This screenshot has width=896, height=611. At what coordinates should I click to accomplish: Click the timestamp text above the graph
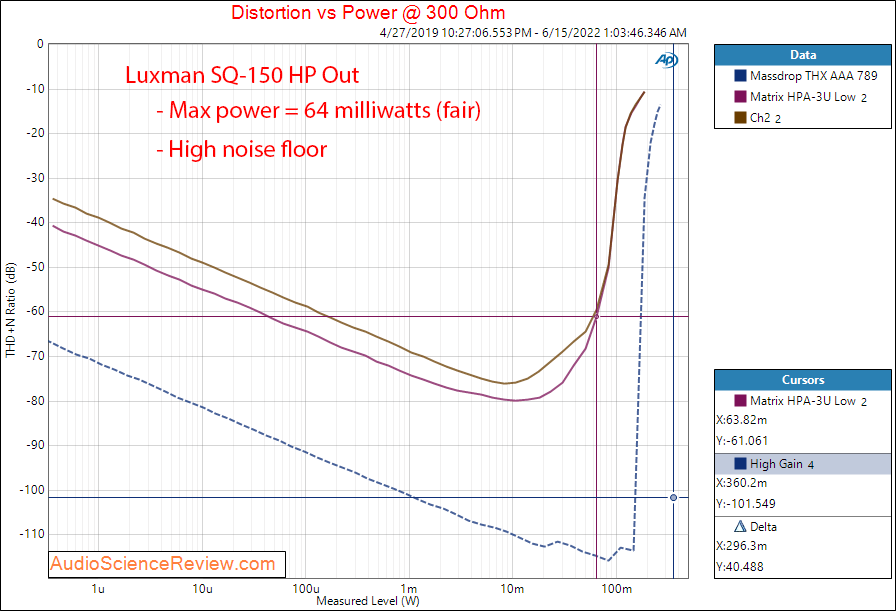533,33
